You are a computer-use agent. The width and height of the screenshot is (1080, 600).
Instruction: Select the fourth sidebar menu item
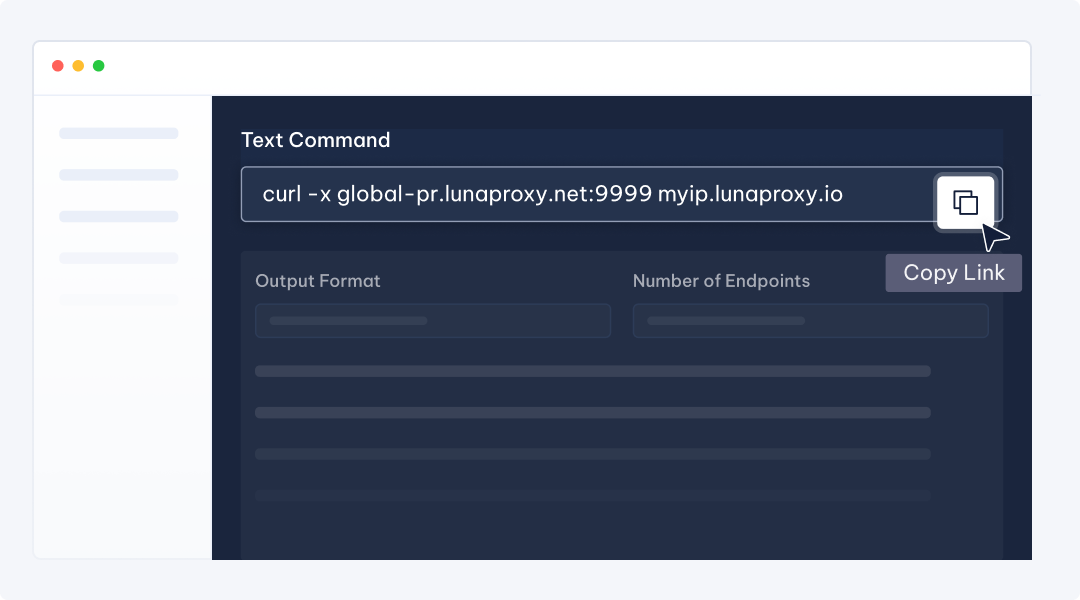(118, 258)
